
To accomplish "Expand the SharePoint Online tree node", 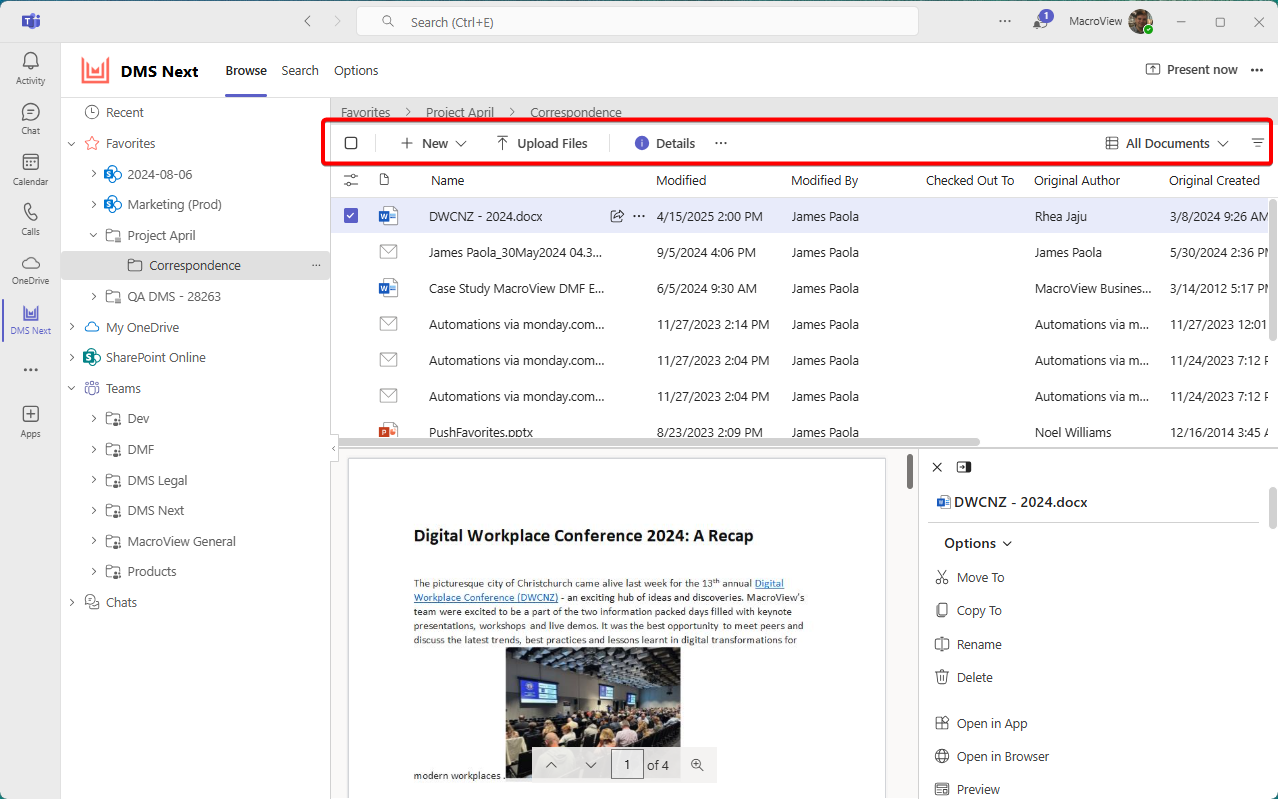I will pos(72,358).
